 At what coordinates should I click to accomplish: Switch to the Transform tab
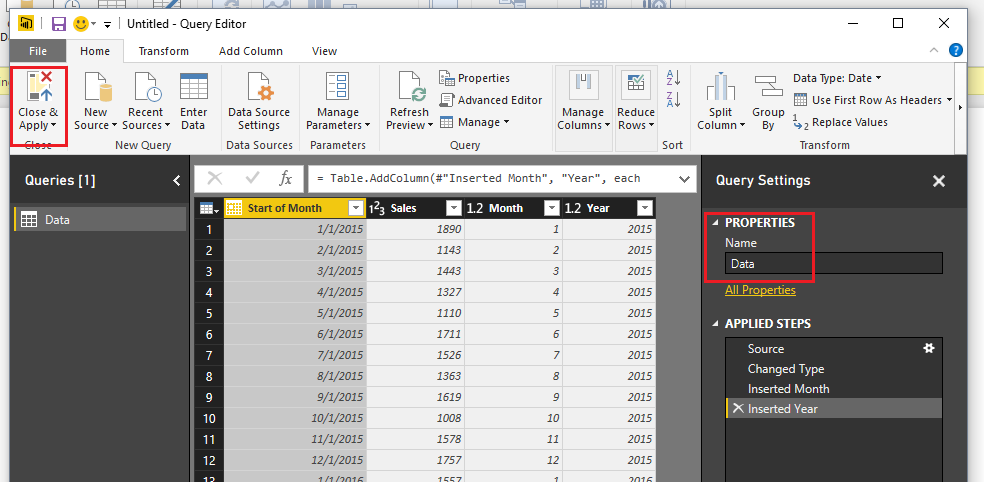pos(163,51)
